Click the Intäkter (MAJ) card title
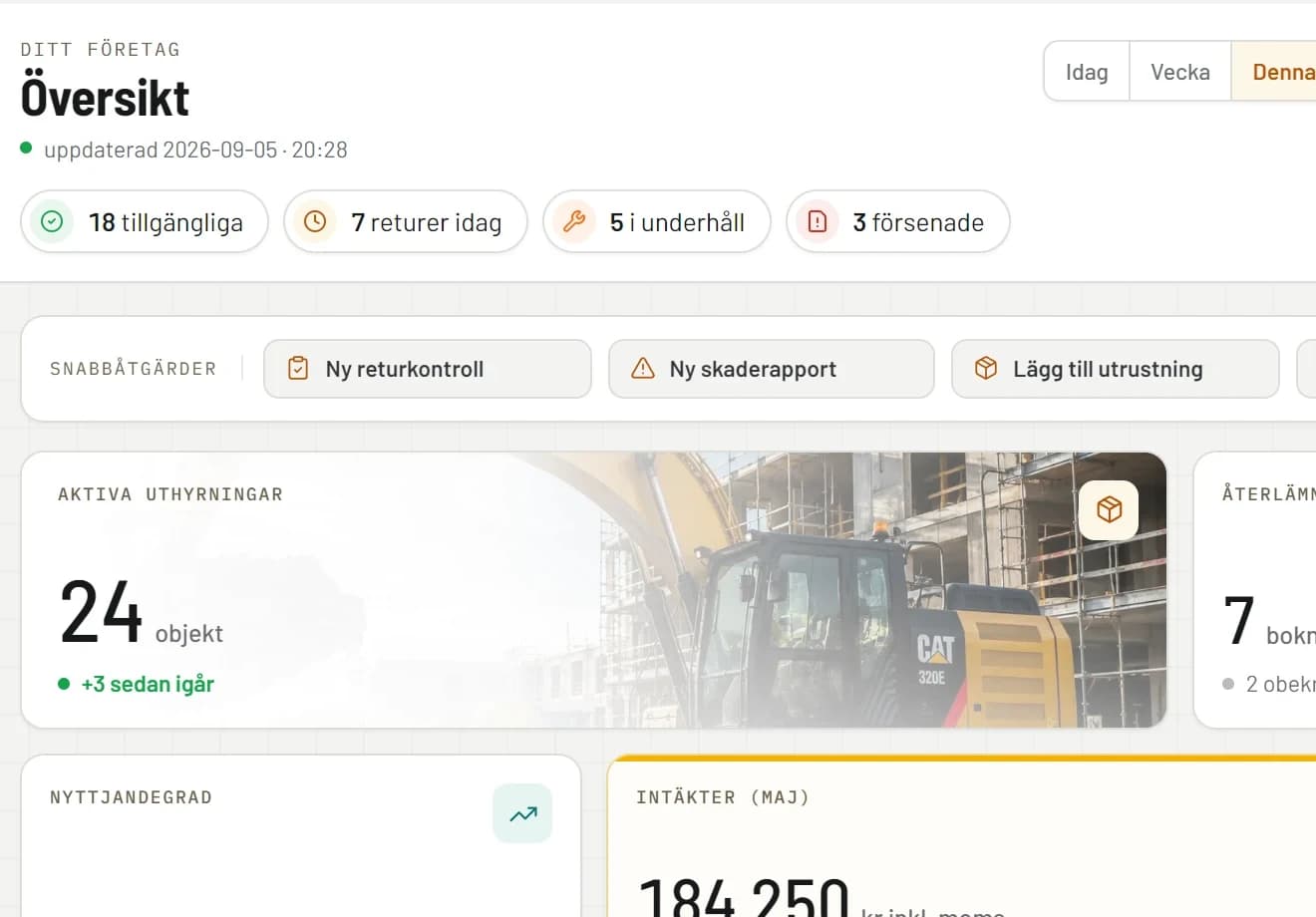The image size is (1316, 917). click(x=723, y=797)
